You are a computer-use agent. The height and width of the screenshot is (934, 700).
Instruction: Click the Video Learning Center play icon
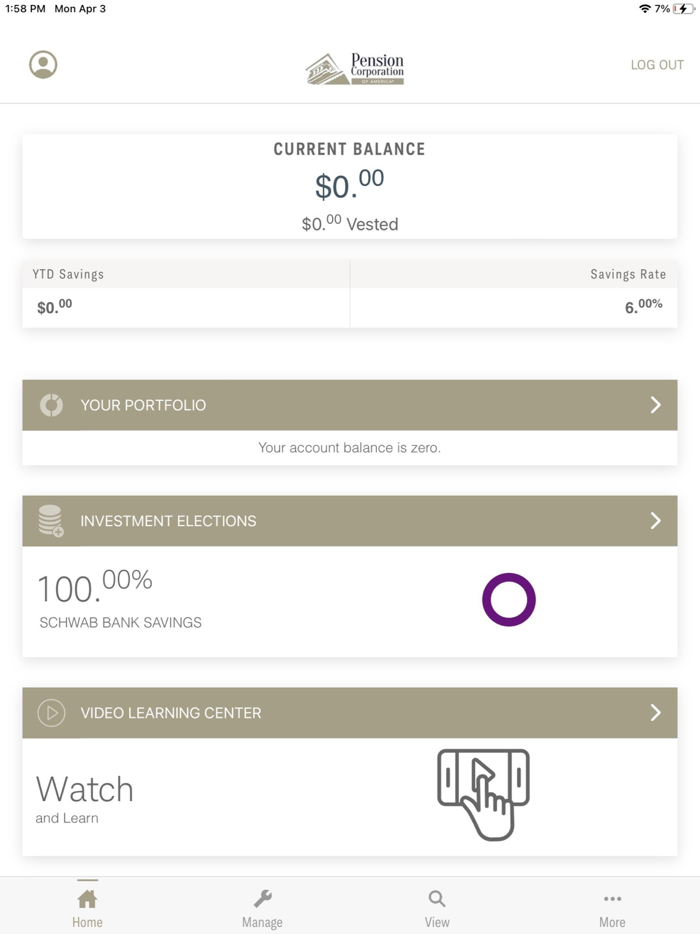click(x=50, y=713)
